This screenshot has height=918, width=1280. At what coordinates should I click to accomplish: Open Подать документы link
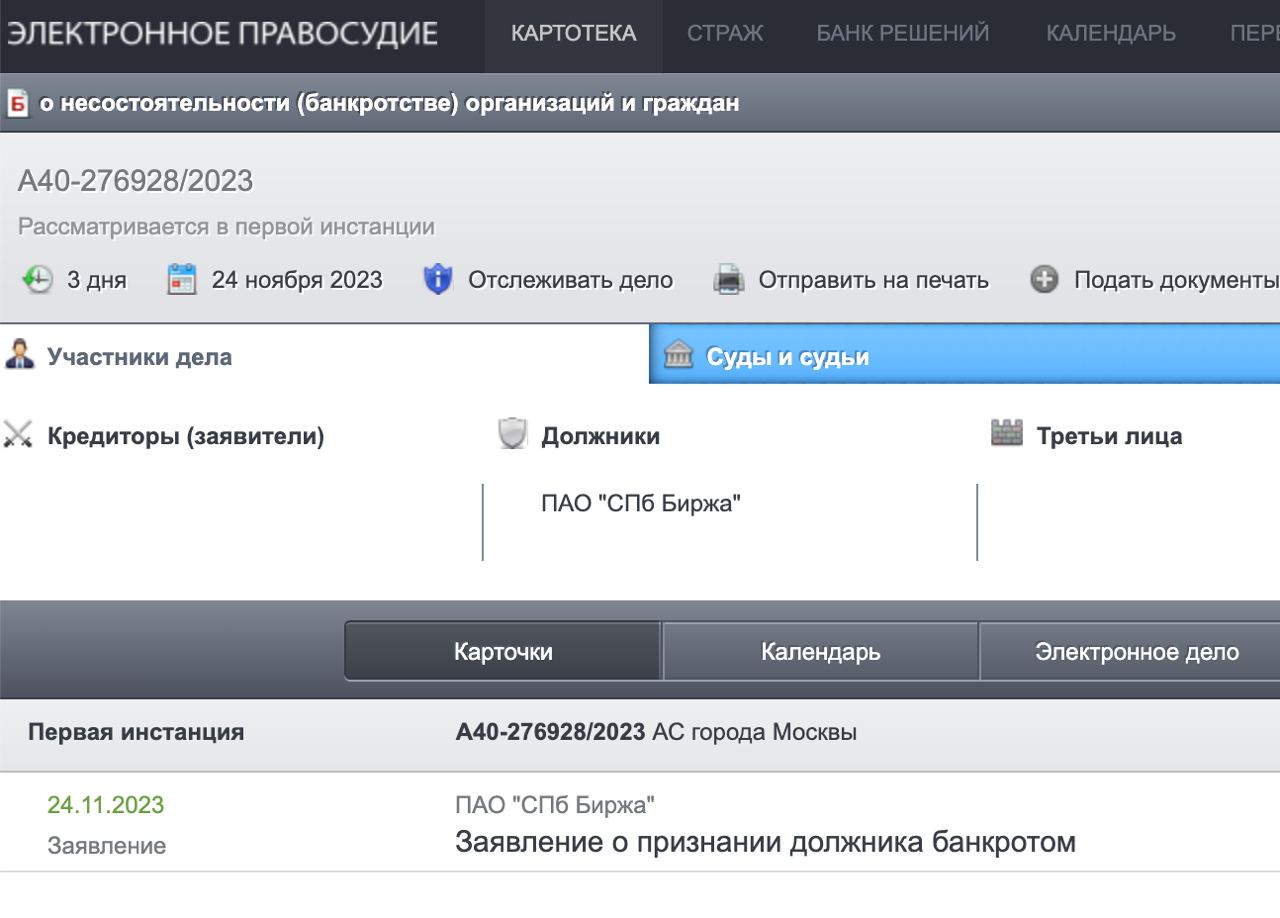(x=1176, y=280)
